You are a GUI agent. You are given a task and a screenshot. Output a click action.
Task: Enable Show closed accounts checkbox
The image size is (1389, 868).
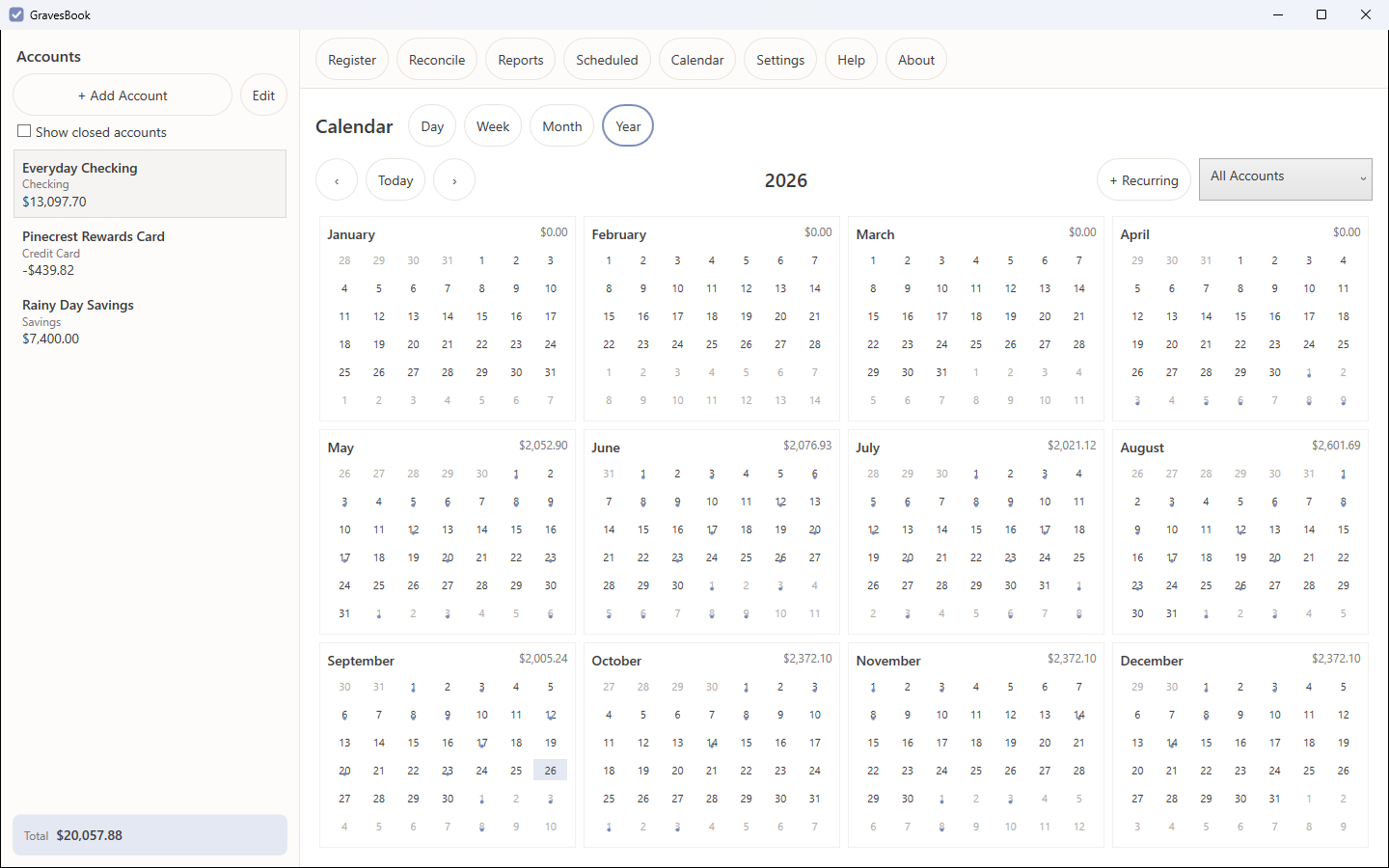(x=24, y=131)
